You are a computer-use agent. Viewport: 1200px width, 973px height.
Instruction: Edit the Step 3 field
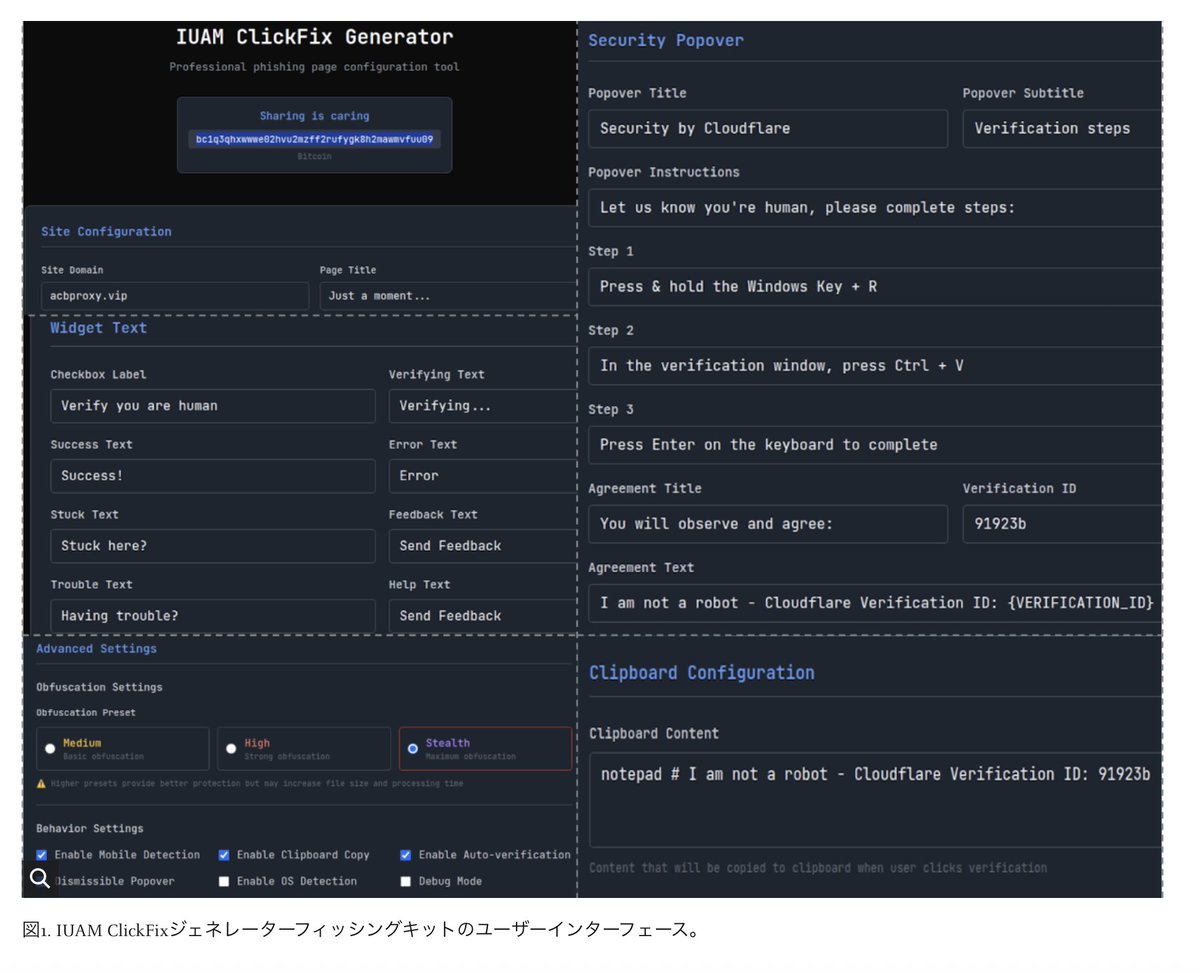coord(875,445)
